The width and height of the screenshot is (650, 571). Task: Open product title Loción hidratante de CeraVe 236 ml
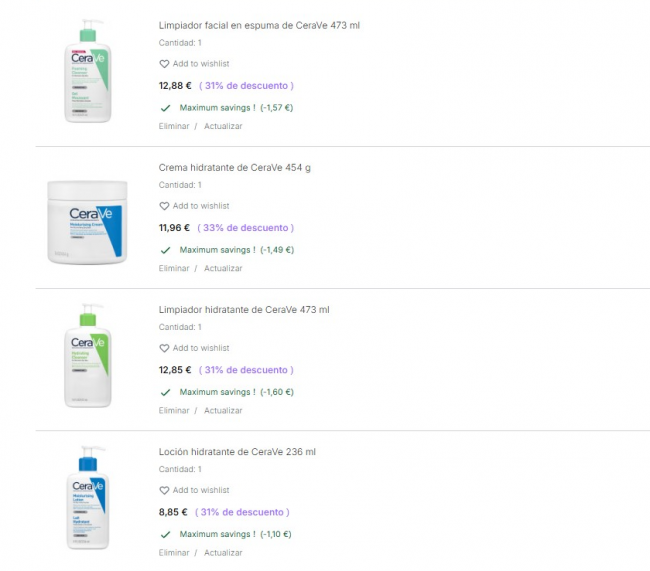[x=237, y=452]
